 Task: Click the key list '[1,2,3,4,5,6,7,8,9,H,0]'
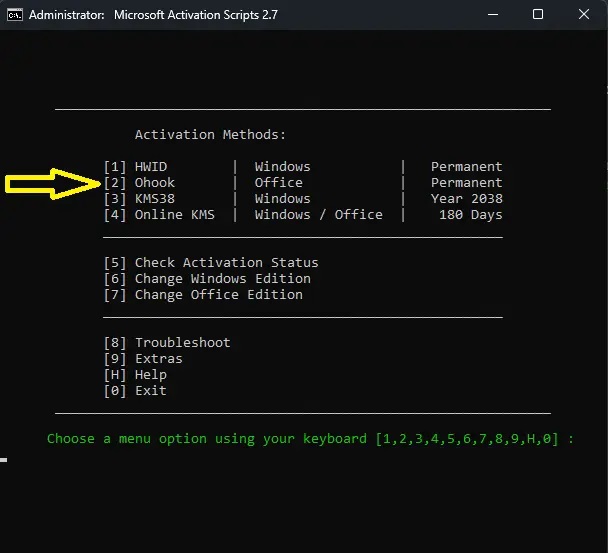click(467, 439)
